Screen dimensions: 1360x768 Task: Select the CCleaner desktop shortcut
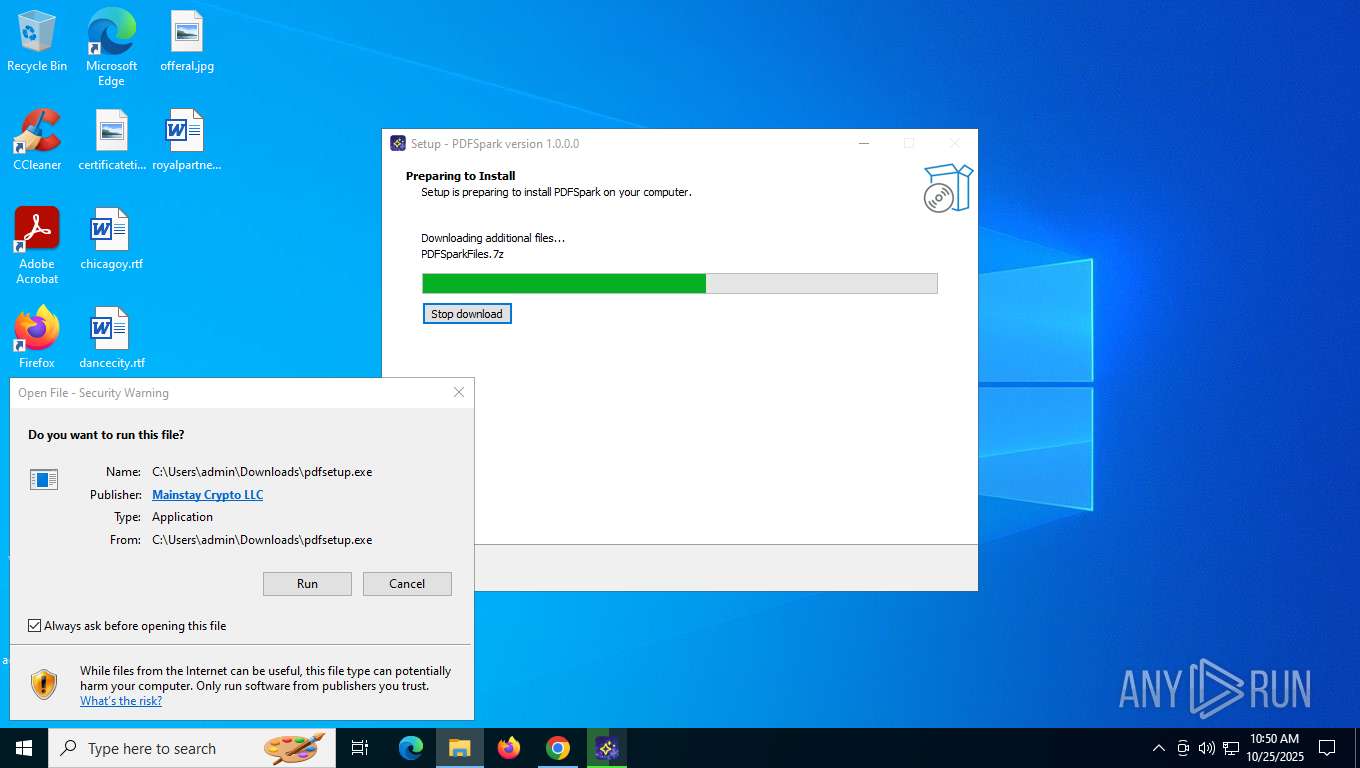coord(37,140)
